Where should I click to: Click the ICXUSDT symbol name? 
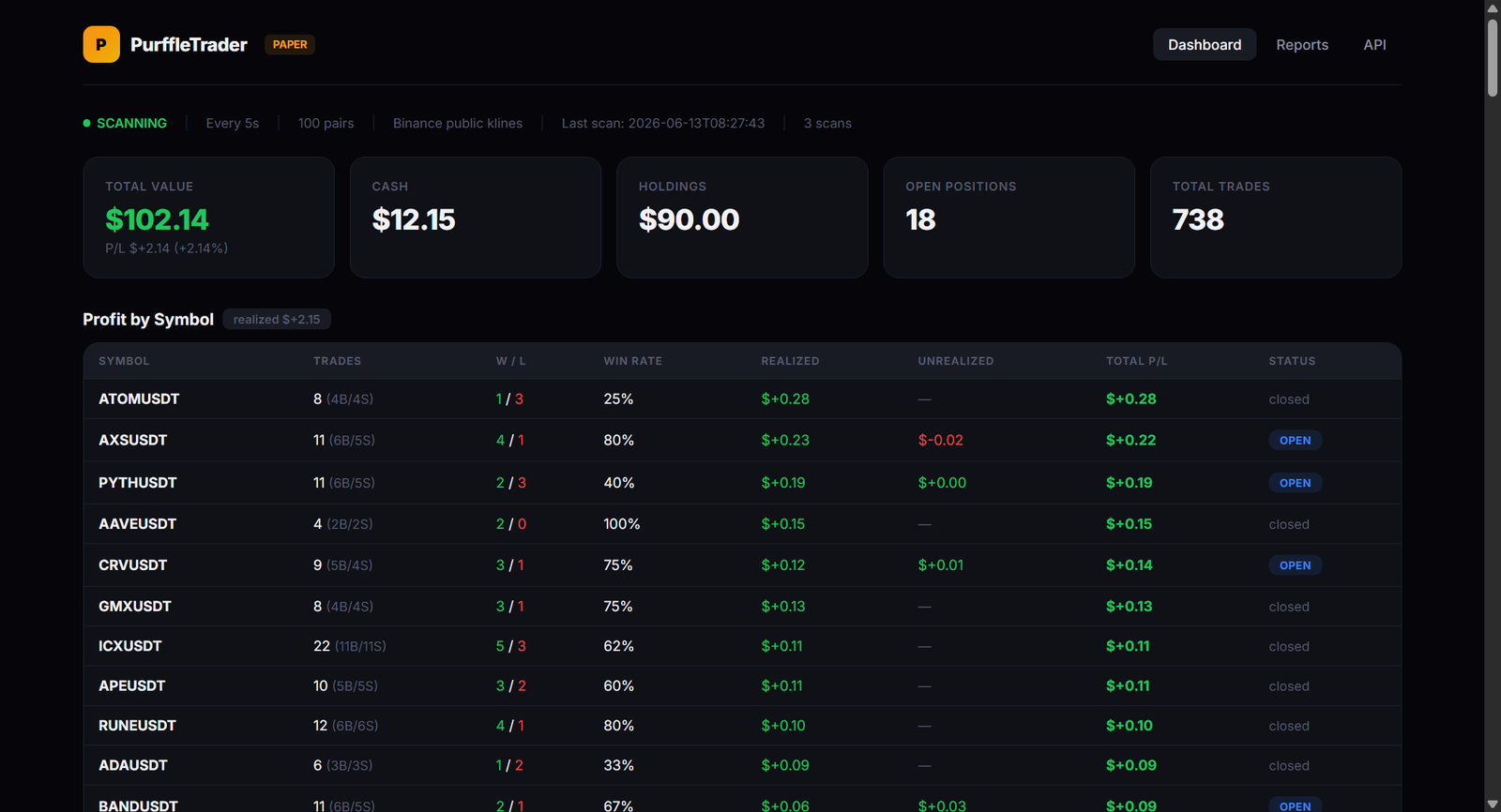click(x=129, y=646)
